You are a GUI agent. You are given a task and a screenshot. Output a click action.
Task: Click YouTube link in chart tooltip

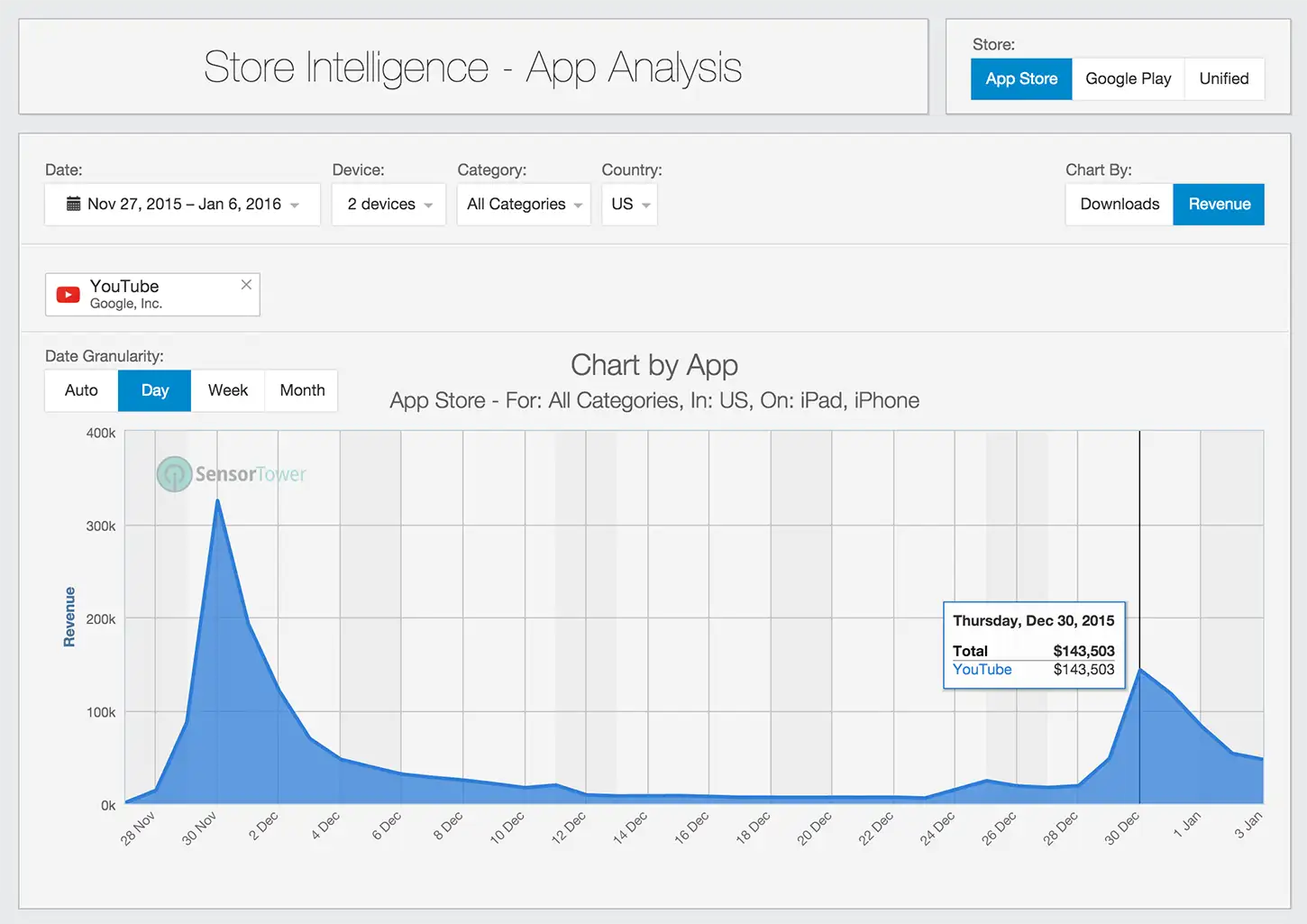982,669
